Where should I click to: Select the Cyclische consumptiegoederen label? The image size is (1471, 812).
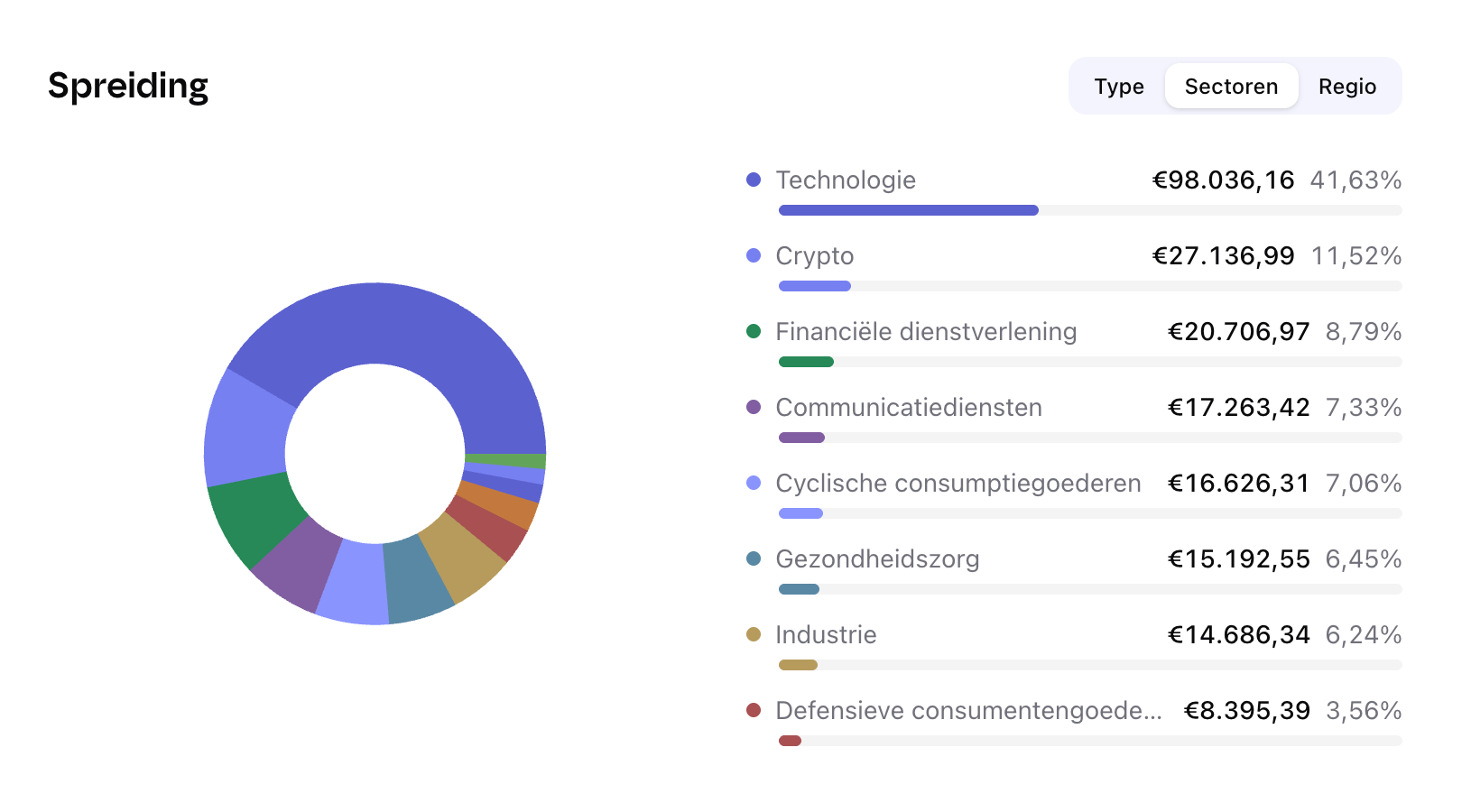coord(958,484)
